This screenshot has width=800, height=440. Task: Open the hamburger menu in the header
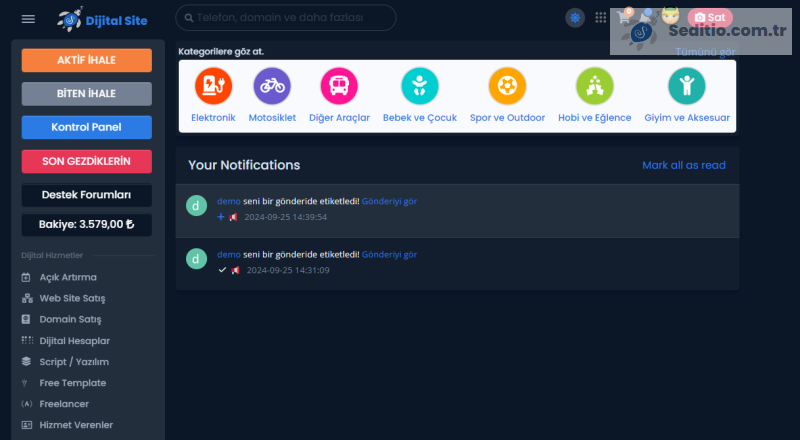pyautogui.click(x=28, y=18)
